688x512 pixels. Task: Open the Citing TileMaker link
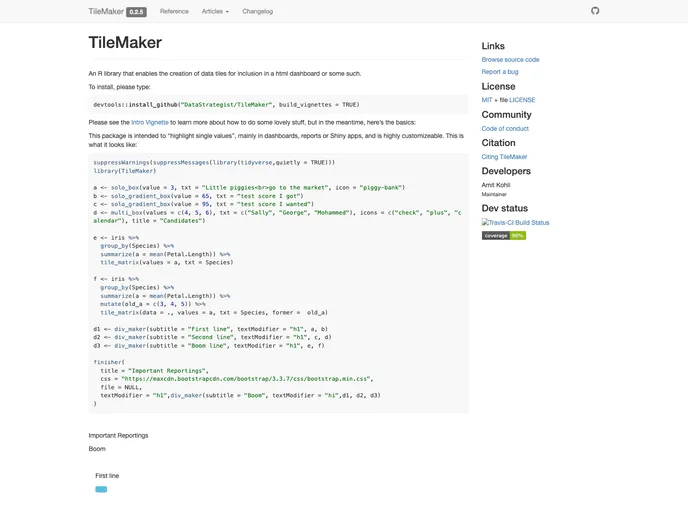[504, 157]
